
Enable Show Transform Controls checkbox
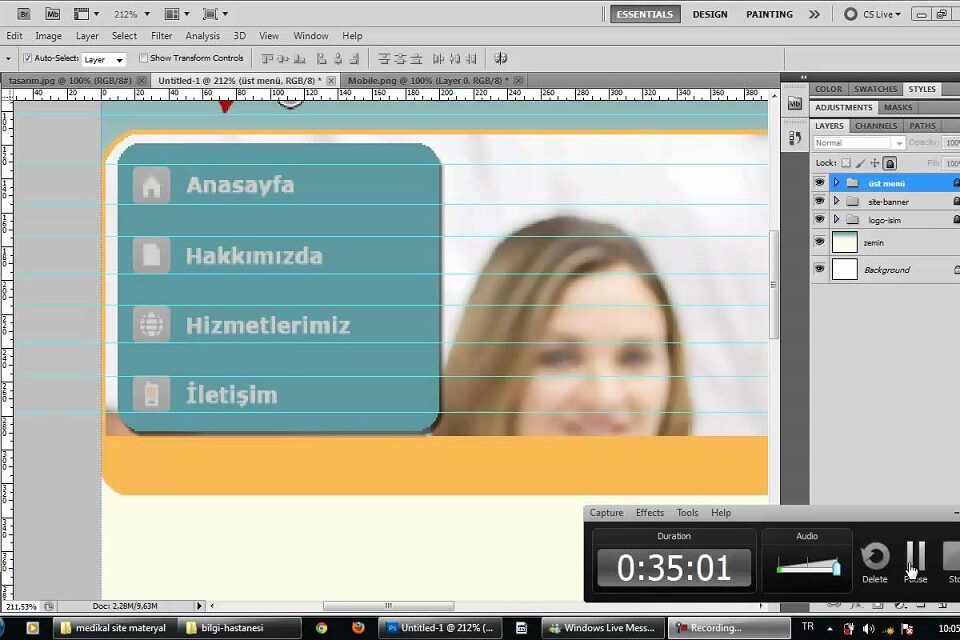(143, 59)
